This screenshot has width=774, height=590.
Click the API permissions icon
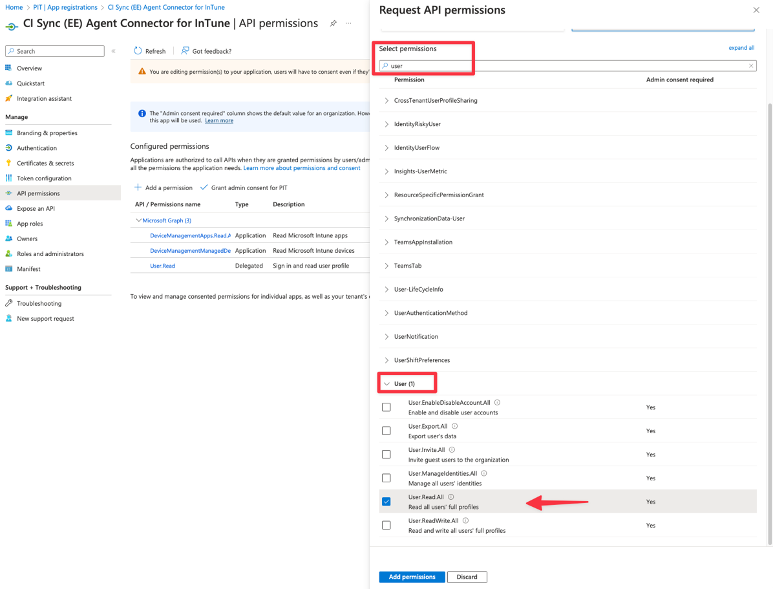click(x=8, y=193)
